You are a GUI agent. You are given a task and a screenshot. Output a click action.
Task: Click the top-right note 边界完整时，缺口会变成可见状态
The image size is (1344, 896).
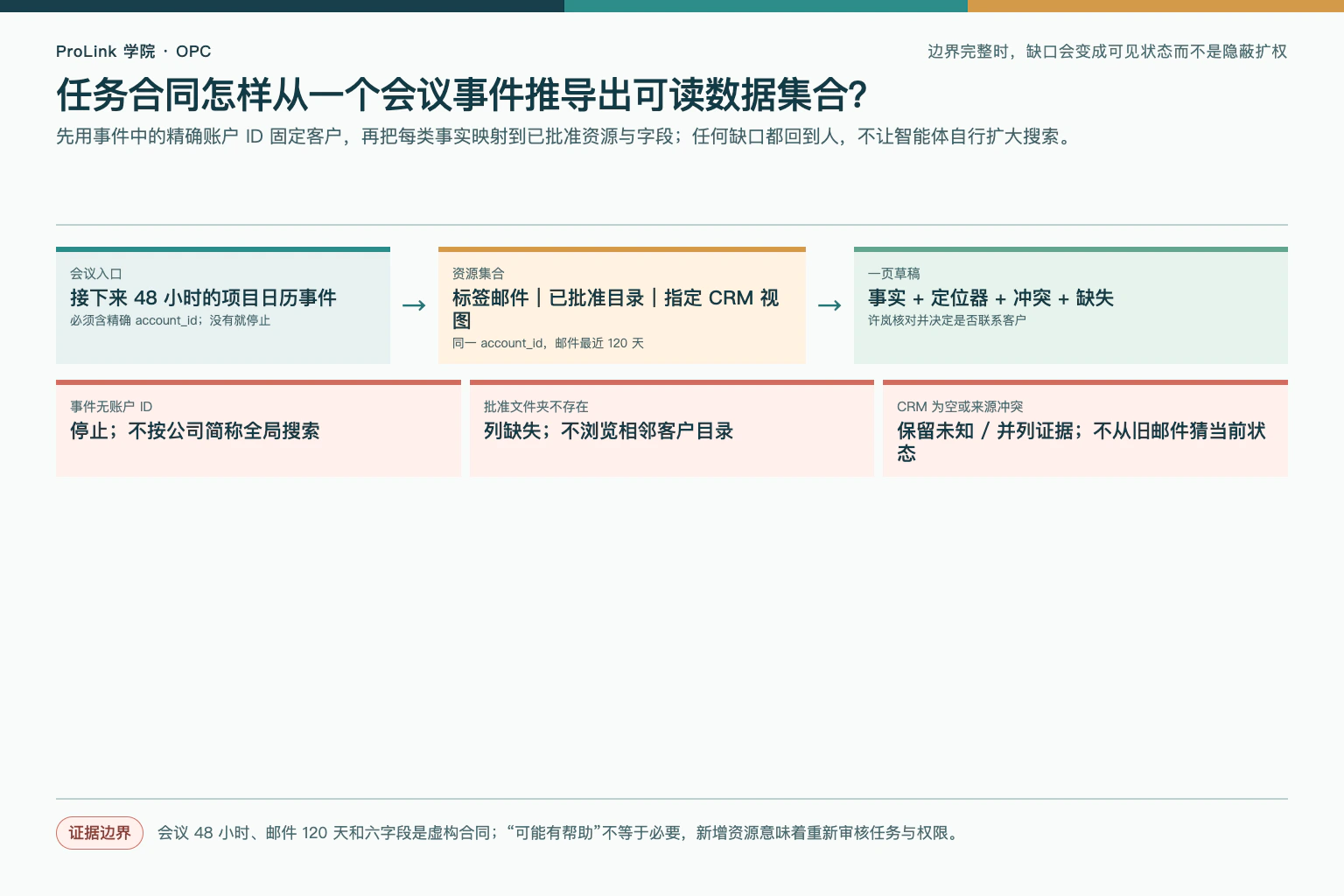[x=1107, y=52]
